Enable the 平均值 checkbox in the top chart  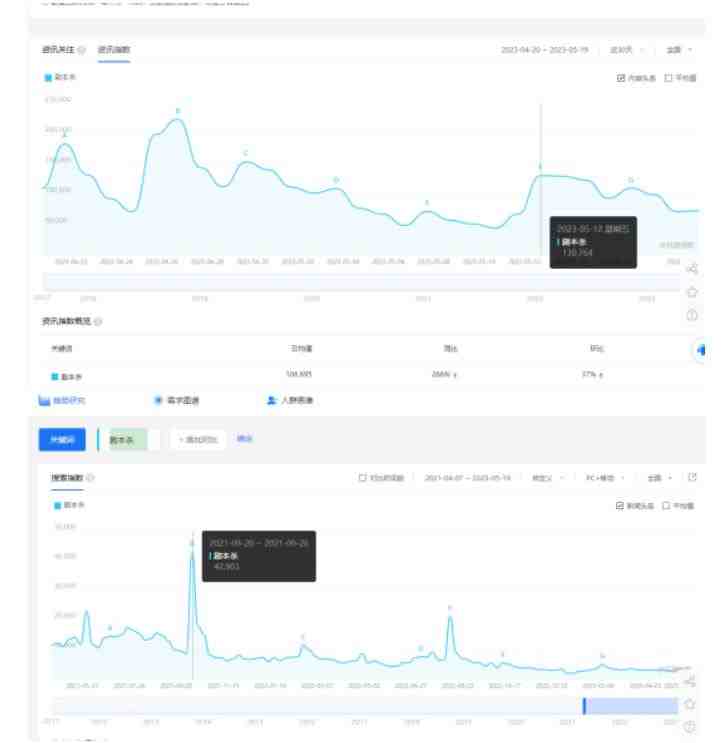point(668,78)
